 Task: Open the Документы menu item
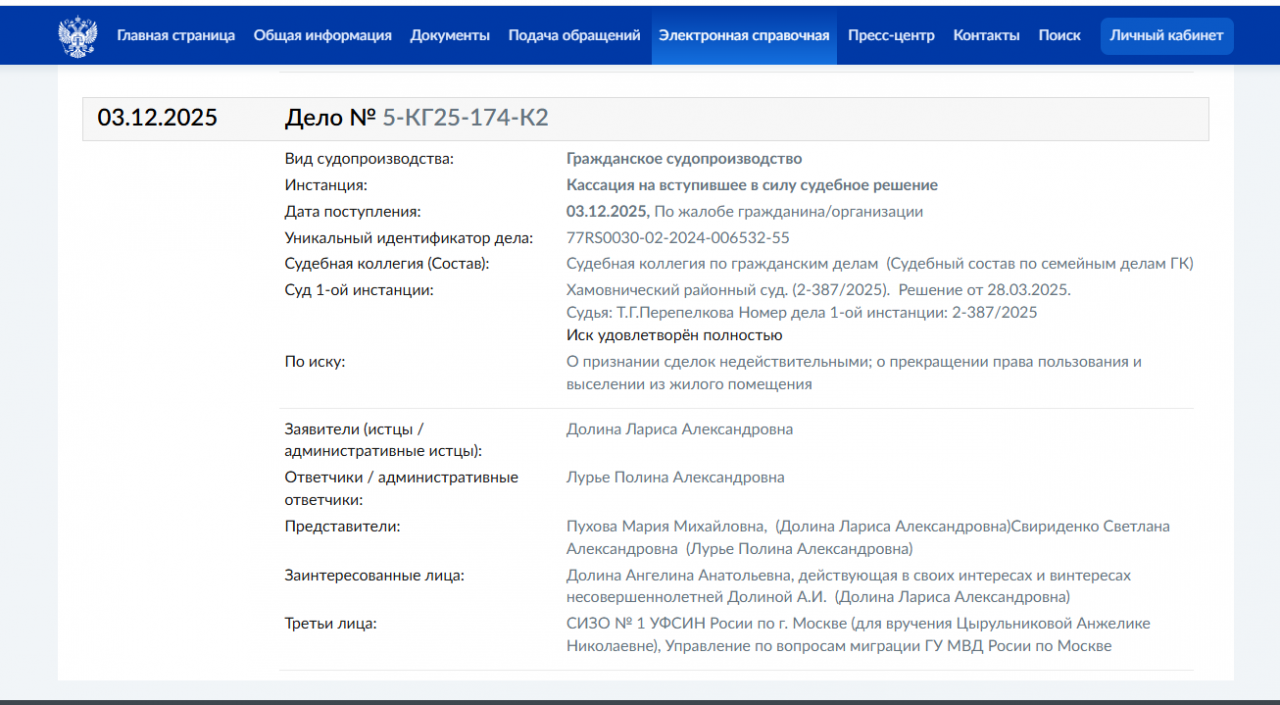(450, 36)
